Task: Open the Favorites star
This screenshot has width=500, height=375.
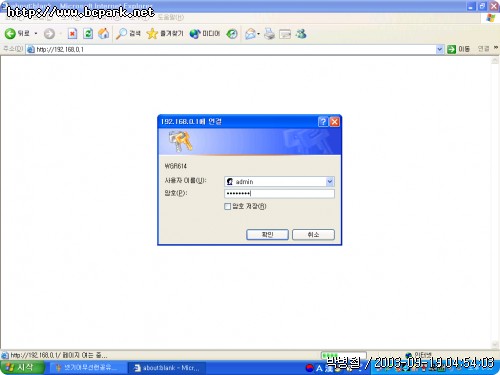Action: pos(165,34)
